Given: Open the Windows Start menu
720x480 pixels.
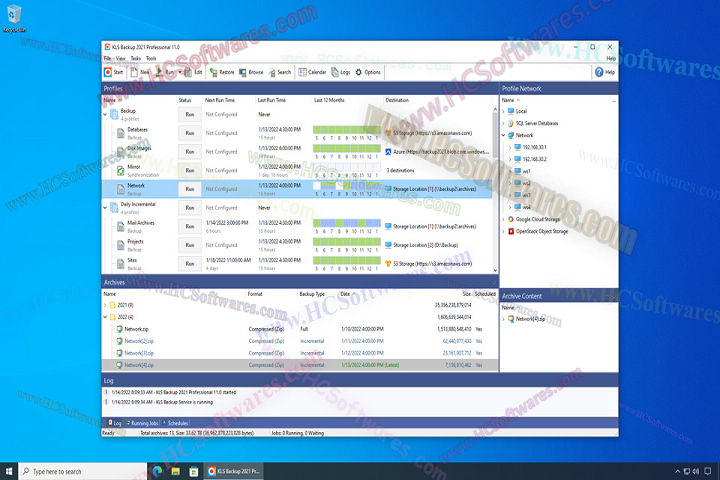Looking at the screenshot, I should pyautogui.click(x=9, y=471).
